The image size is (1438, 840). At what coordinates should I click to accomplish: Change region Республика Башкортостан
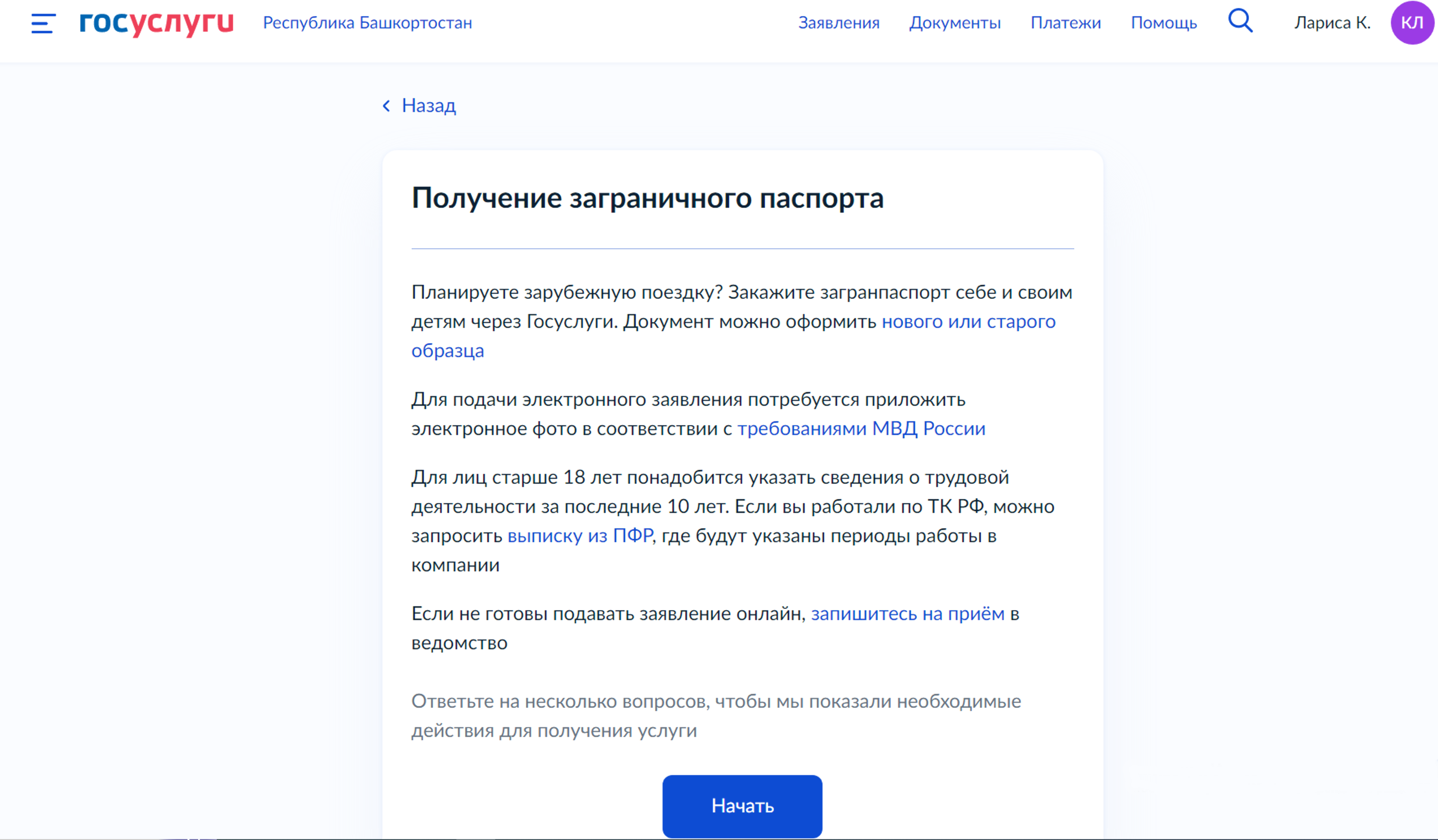[367, 23]
